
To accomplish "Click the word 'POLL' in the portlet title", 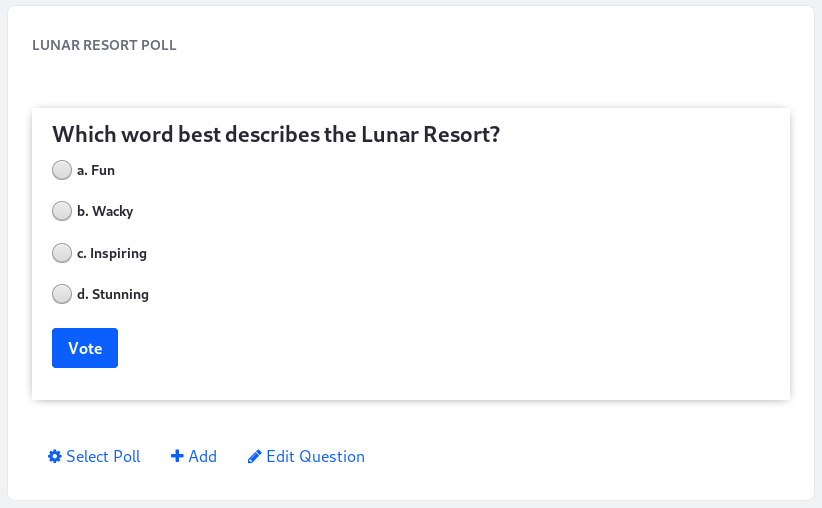I will click(159, 45).
